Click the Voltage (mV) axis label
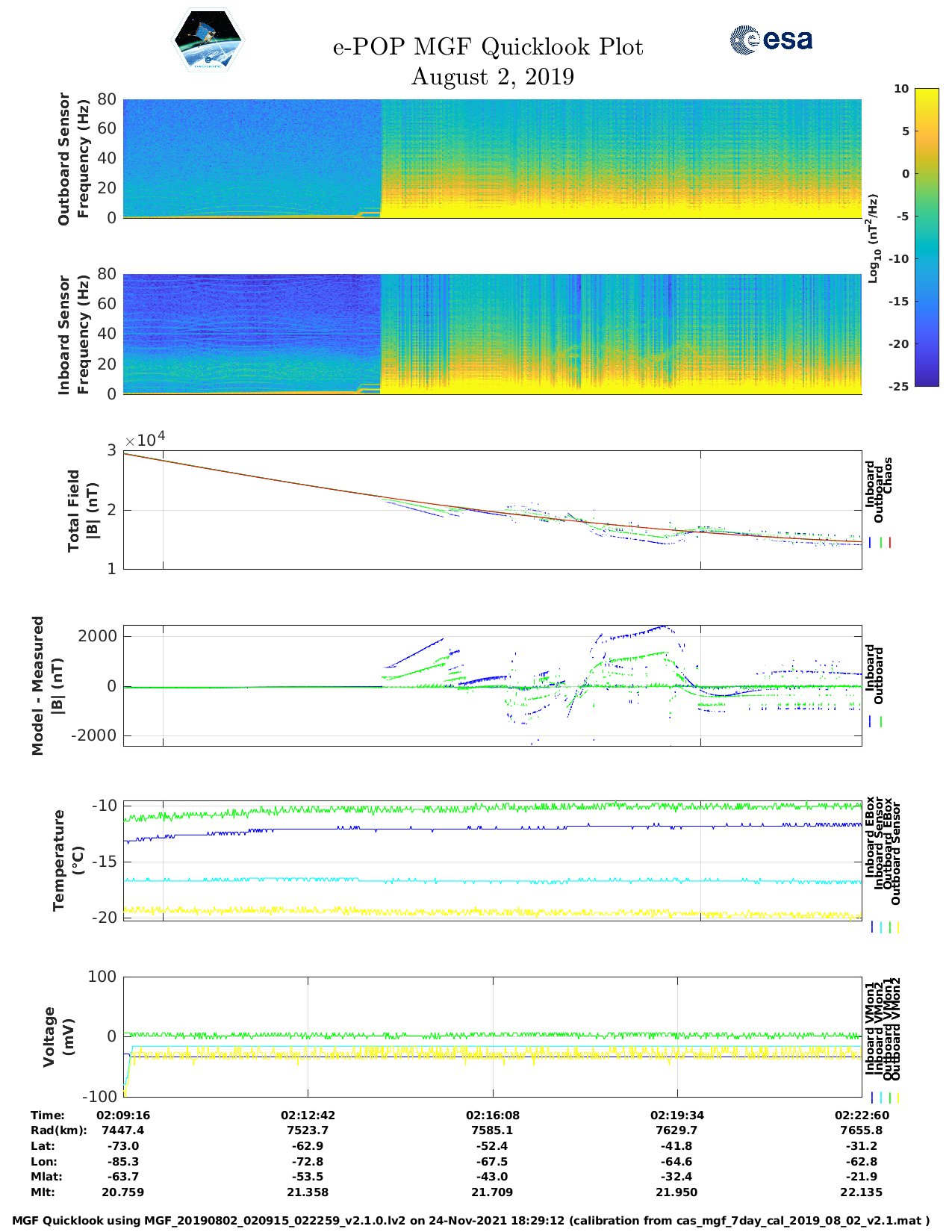Image resolution: width=952 pixels, height=1232 pixels. (x=59, y=1036)
